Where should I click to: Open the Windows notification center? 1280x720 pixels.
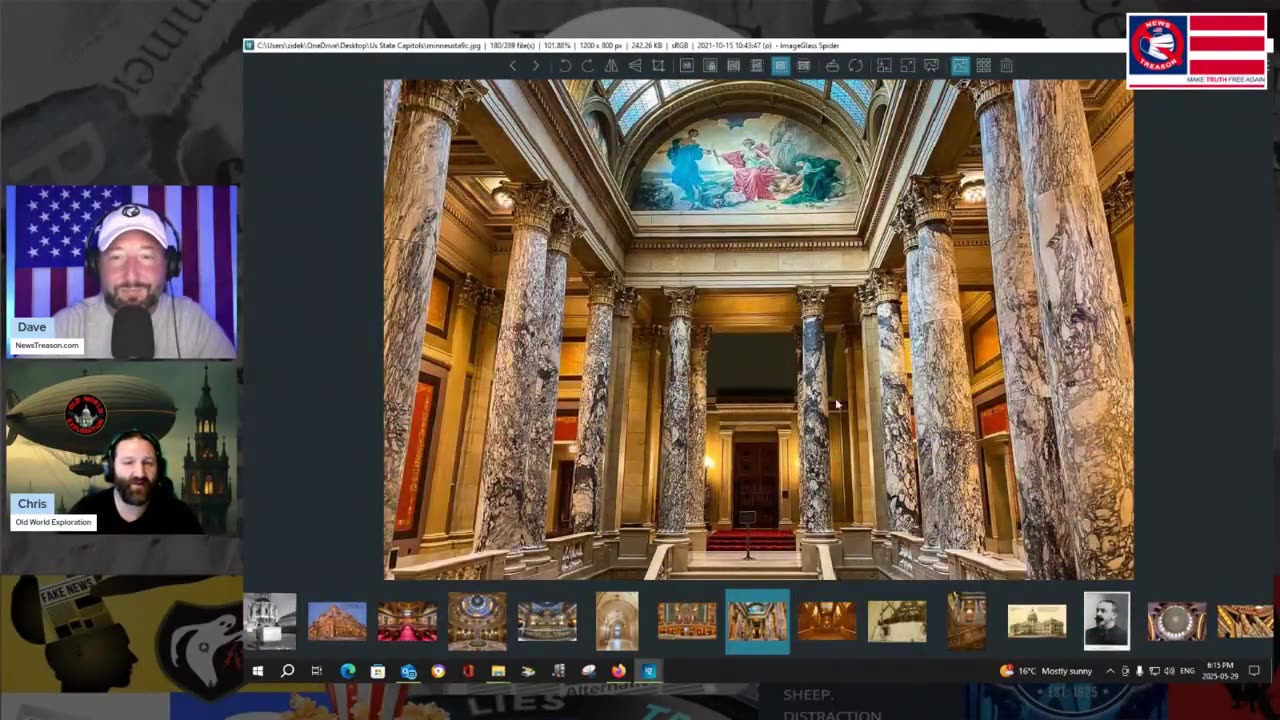point(1254,671)
